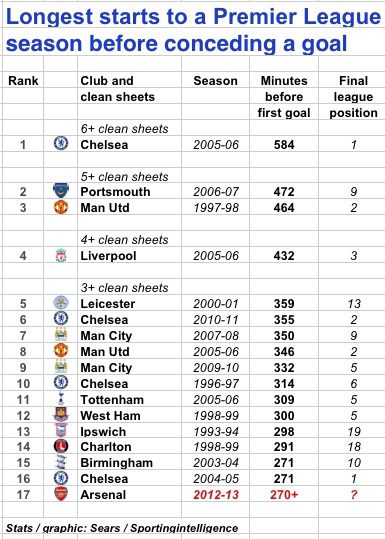385x539 pixels.
Task: Click the Liverpool club crest
Action: point(61,255)
